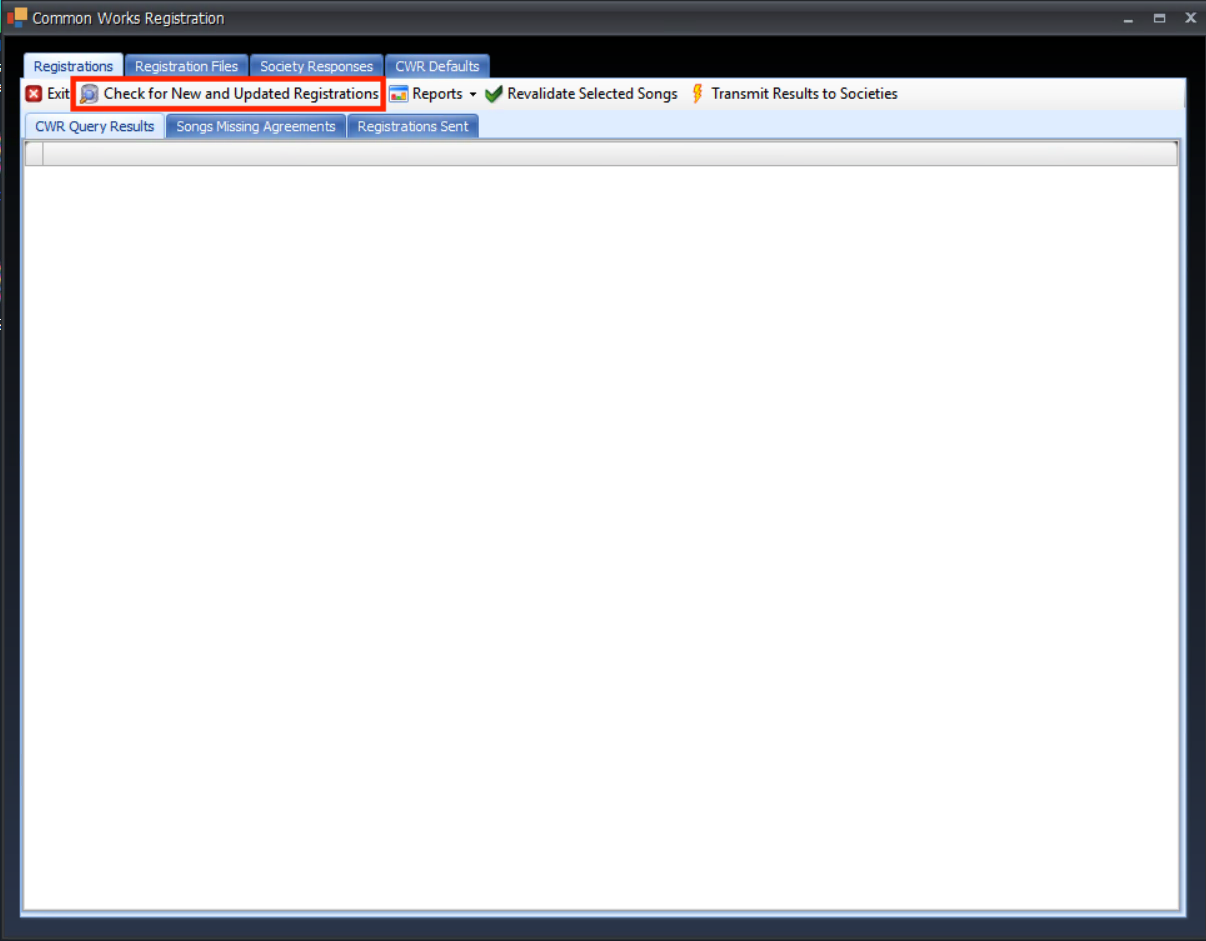Select the CWR Query Results sub-tab
Image resolution: width=1206 pixels, height=941 pixels.
[94, 126]
